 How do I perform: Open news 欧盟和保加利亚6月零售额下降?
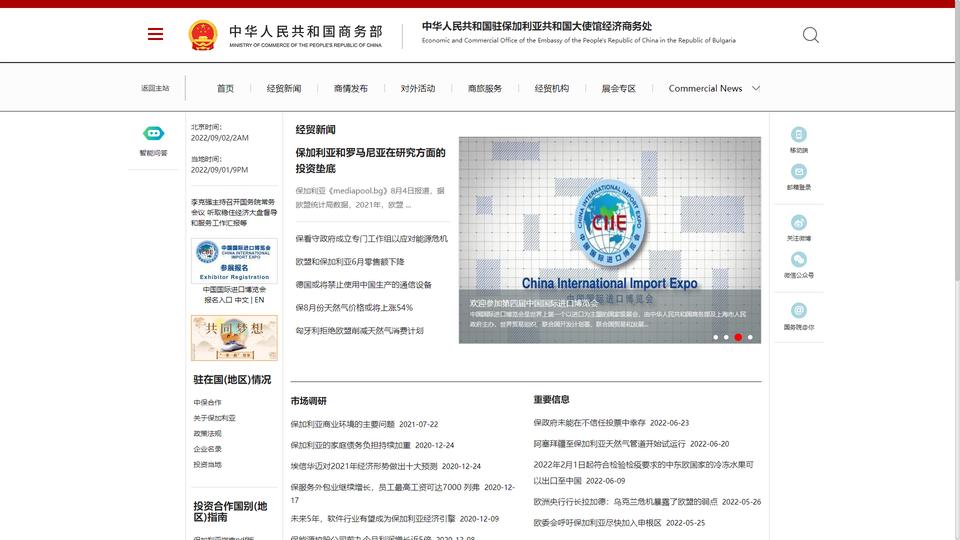350,261
